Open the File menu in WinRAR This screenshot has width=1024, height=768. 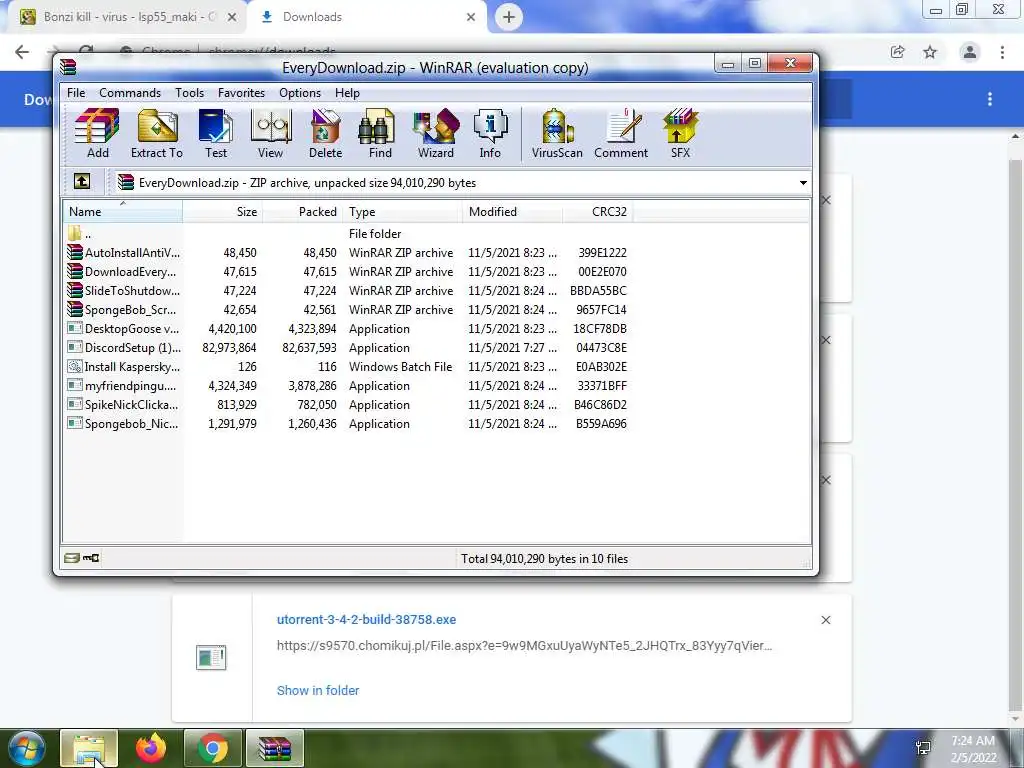pos(76,93)
